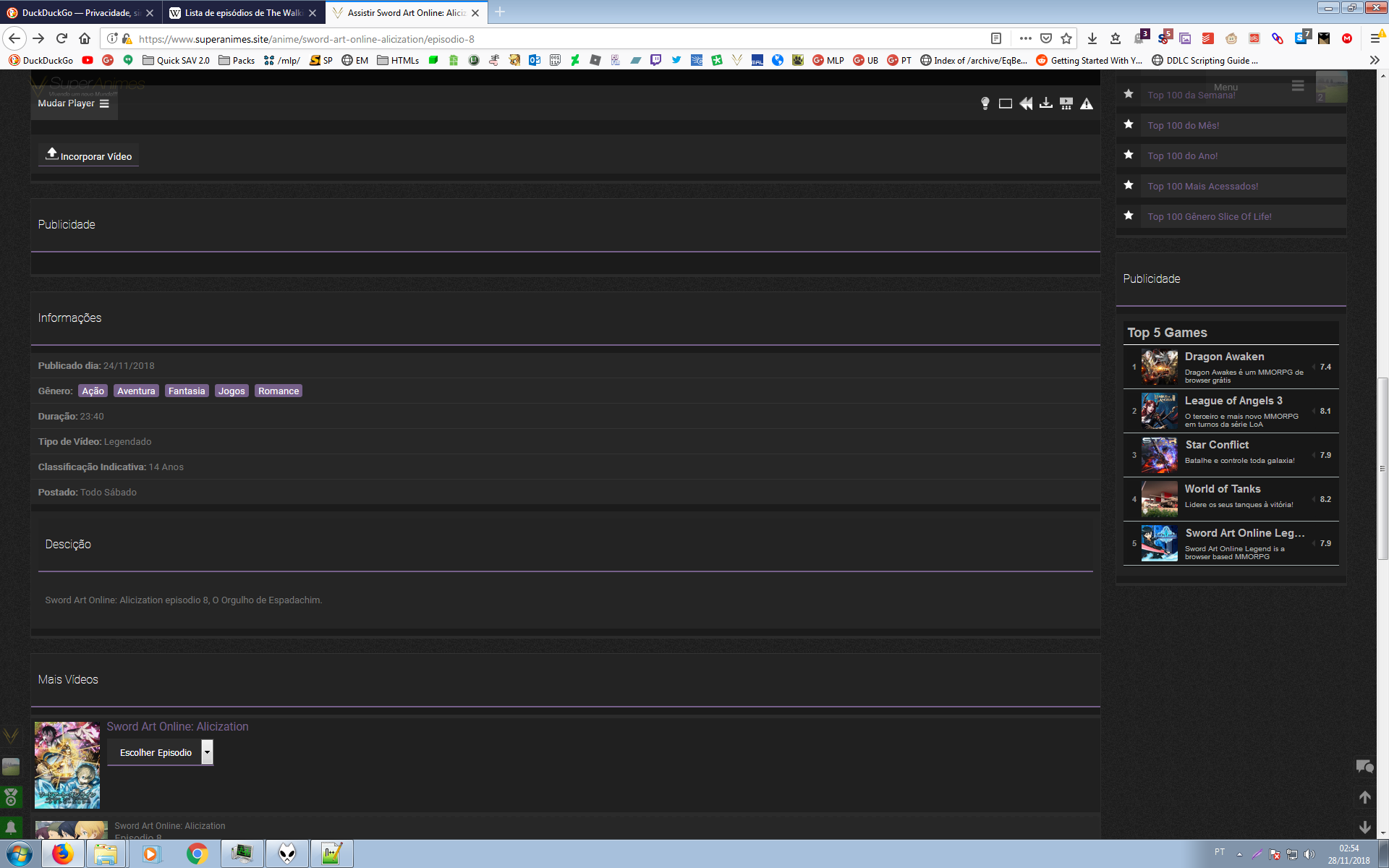The width and height of the screenshot is (1389, 868).
Task: Open the chat bubbles icon
Action: [x=1364, y=766]
